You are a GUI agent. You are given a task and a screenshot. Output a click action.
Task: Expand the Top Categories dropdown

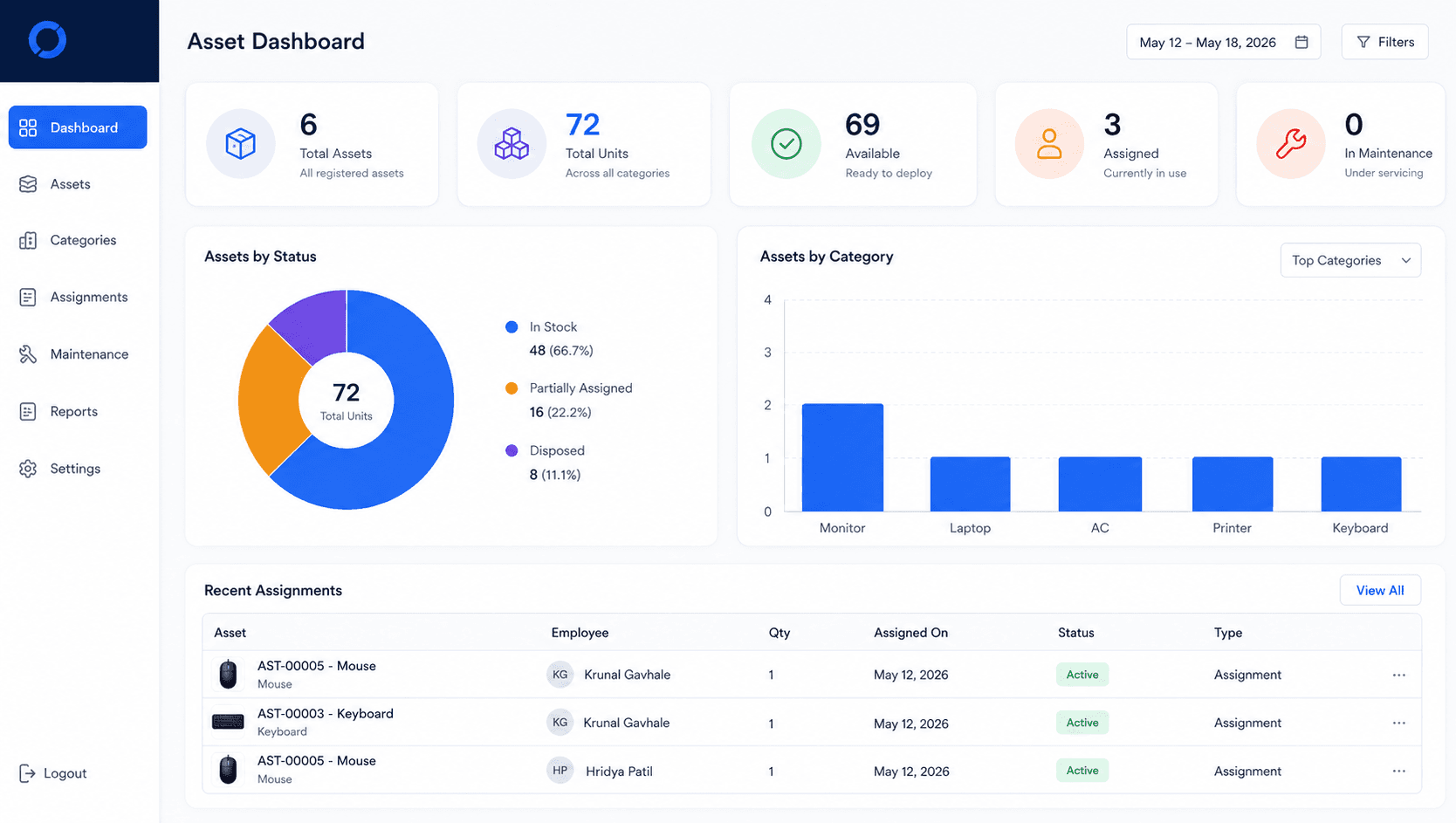(1350, 260)
